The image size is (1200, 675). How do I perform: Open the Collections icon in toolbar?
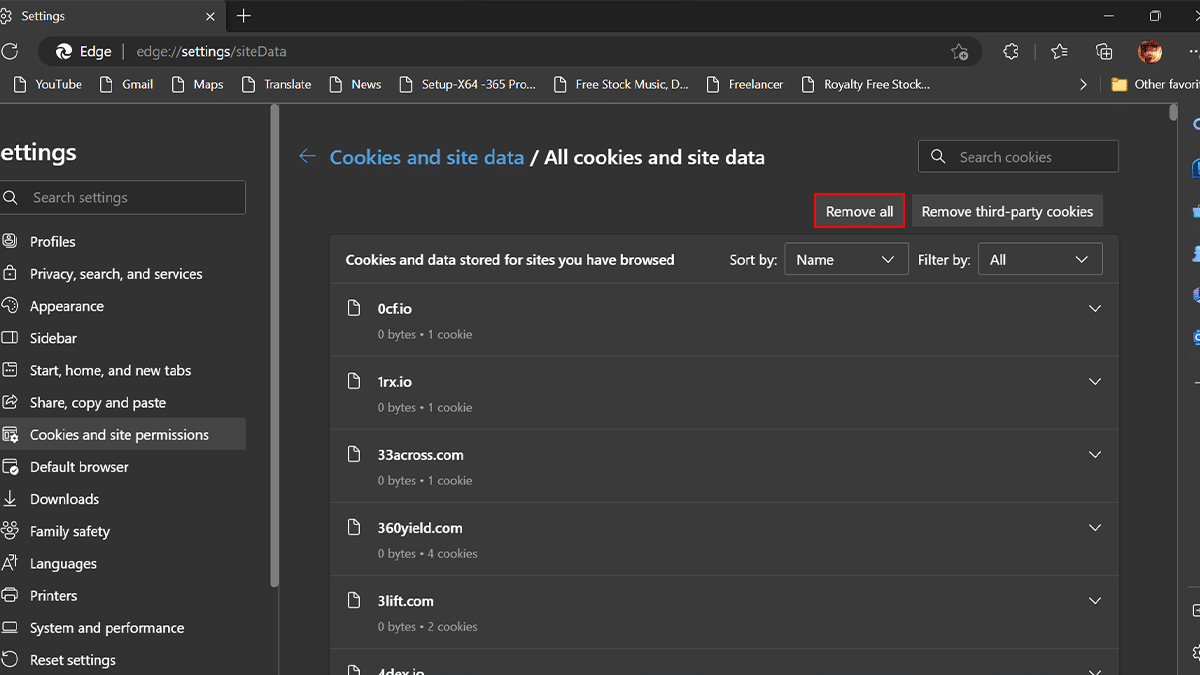pos(1104,52)
